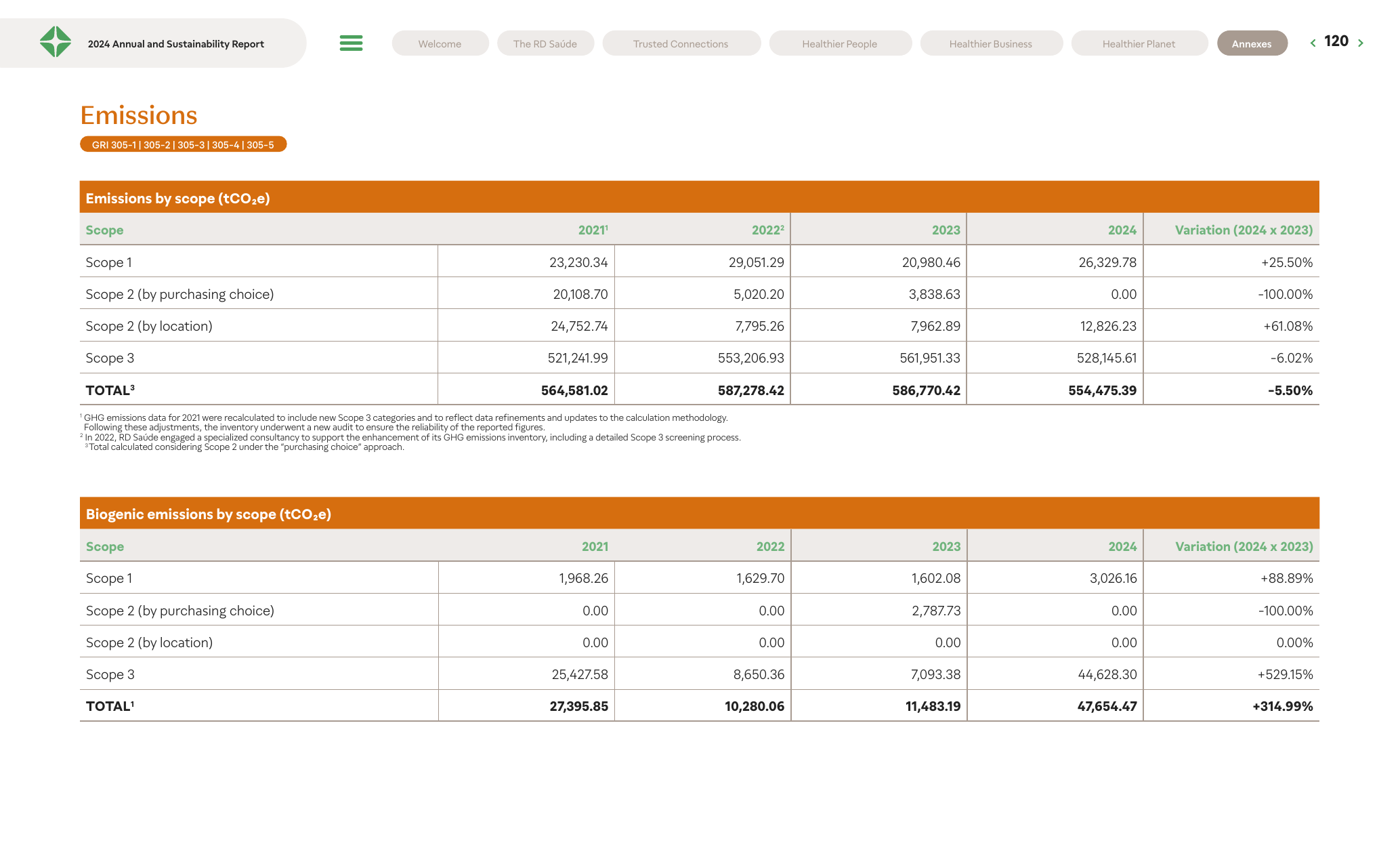Screen dimensions: 1400x841
Task: Open the Healthier Business tab
Action: click(991, 43)
